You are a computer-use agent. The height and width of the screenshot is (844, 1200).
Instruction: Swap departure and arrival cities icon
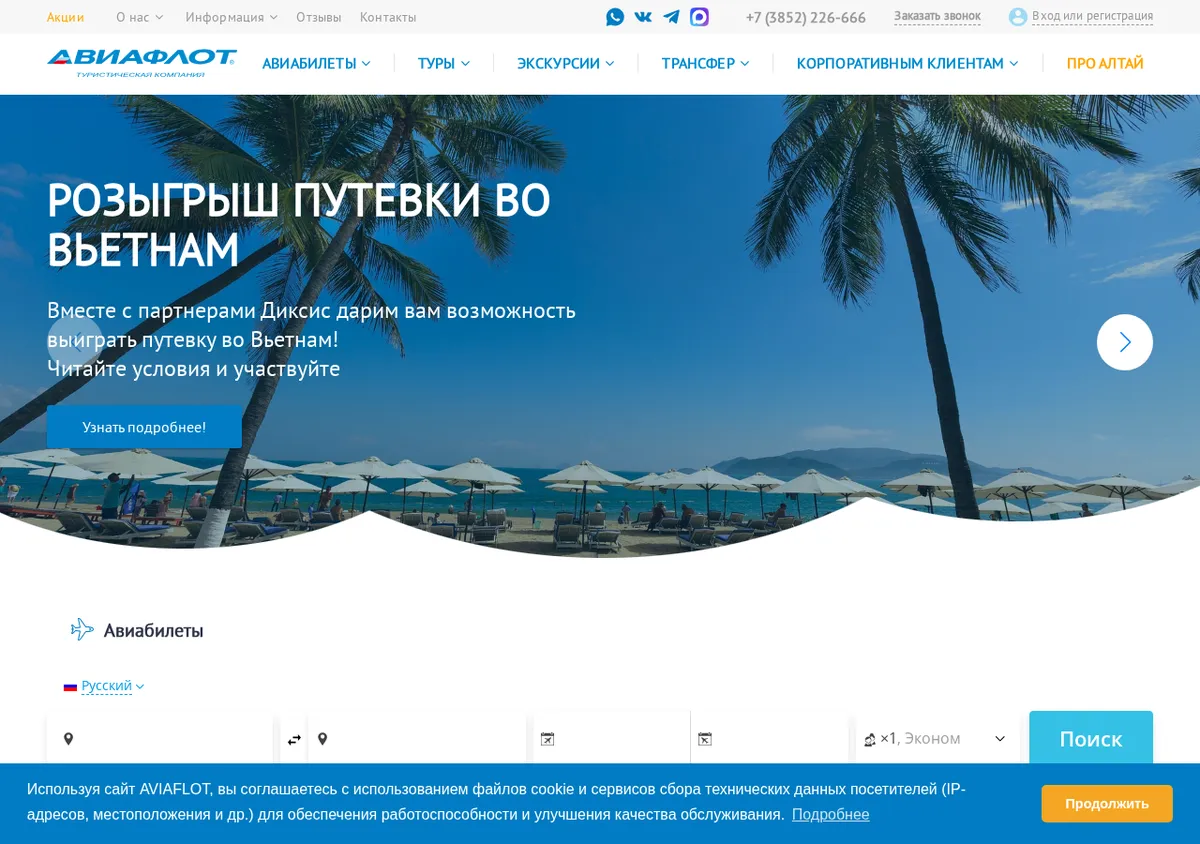pos(294,740)
